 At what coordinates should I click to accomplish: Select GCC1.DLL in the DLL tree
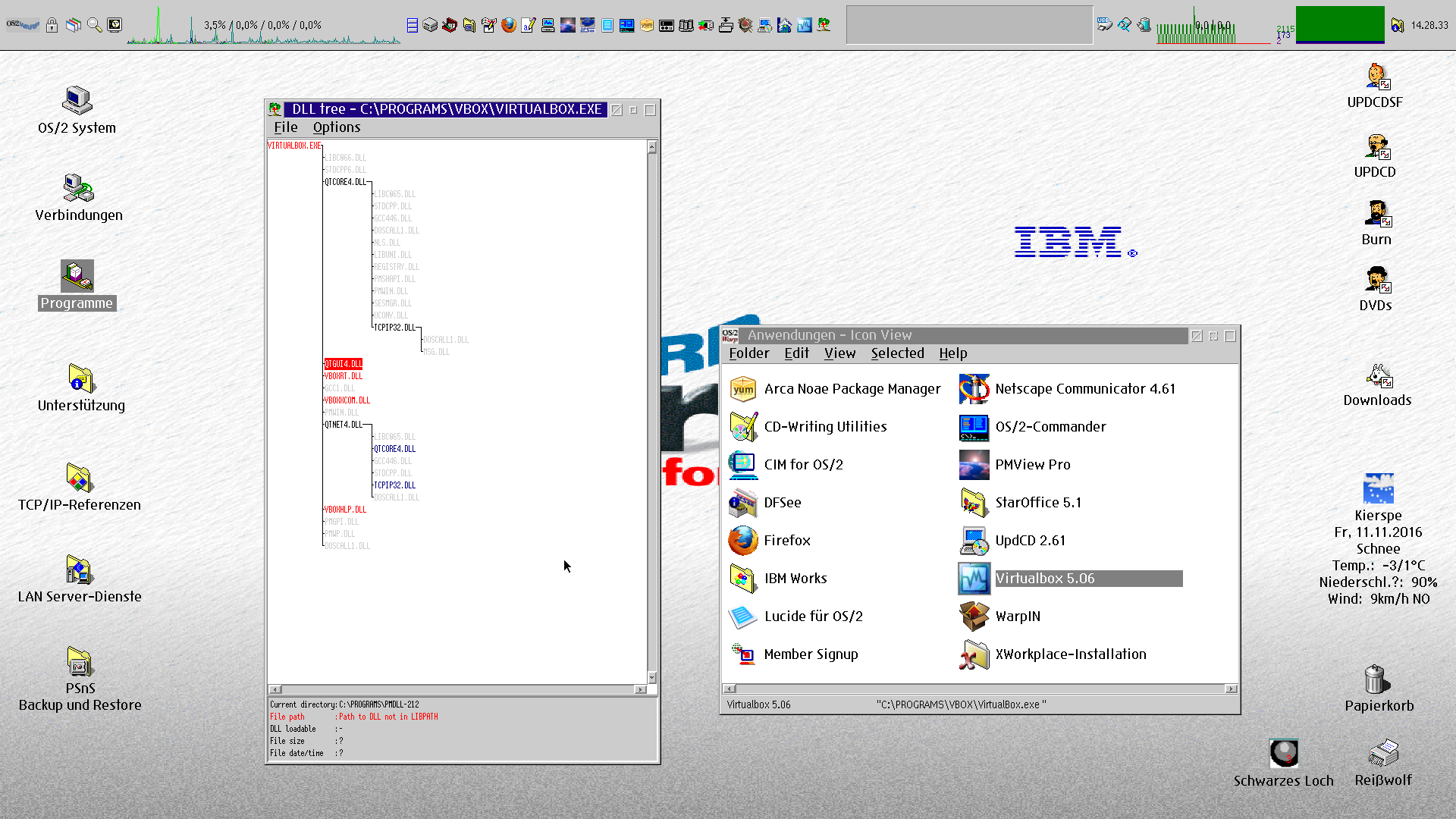(340, 388)
